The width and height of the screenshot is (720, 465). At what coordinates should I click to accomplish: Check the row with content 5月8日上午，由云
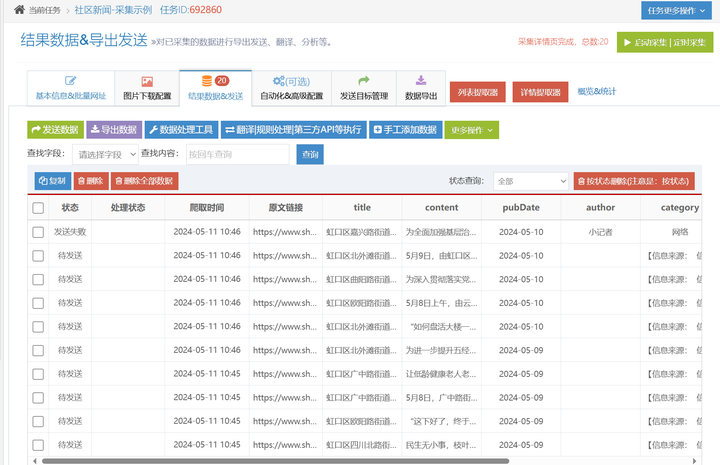click(x=38, y=303)
